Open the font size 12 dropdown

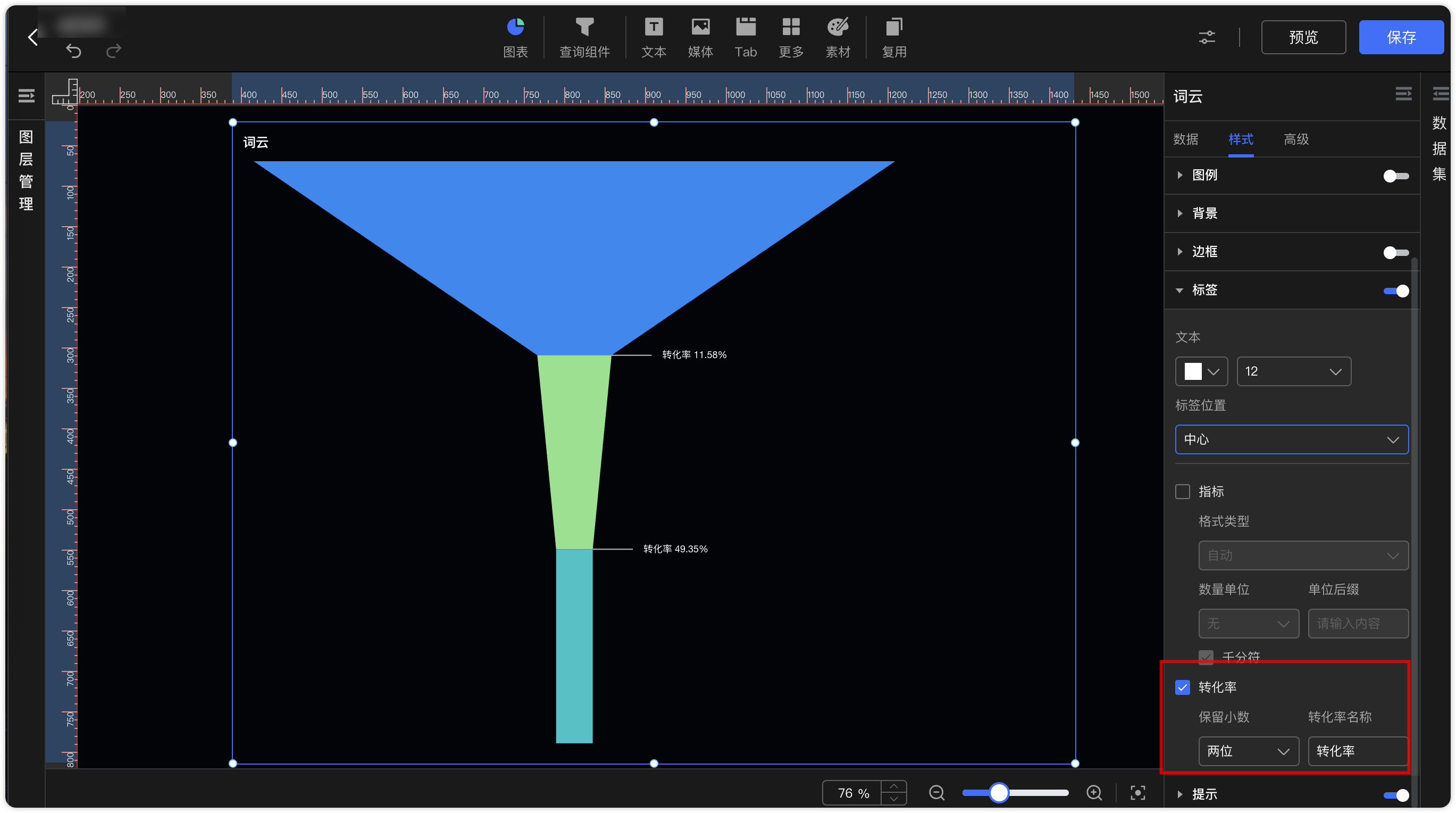pyautogui.click(x=1293, y=371)
